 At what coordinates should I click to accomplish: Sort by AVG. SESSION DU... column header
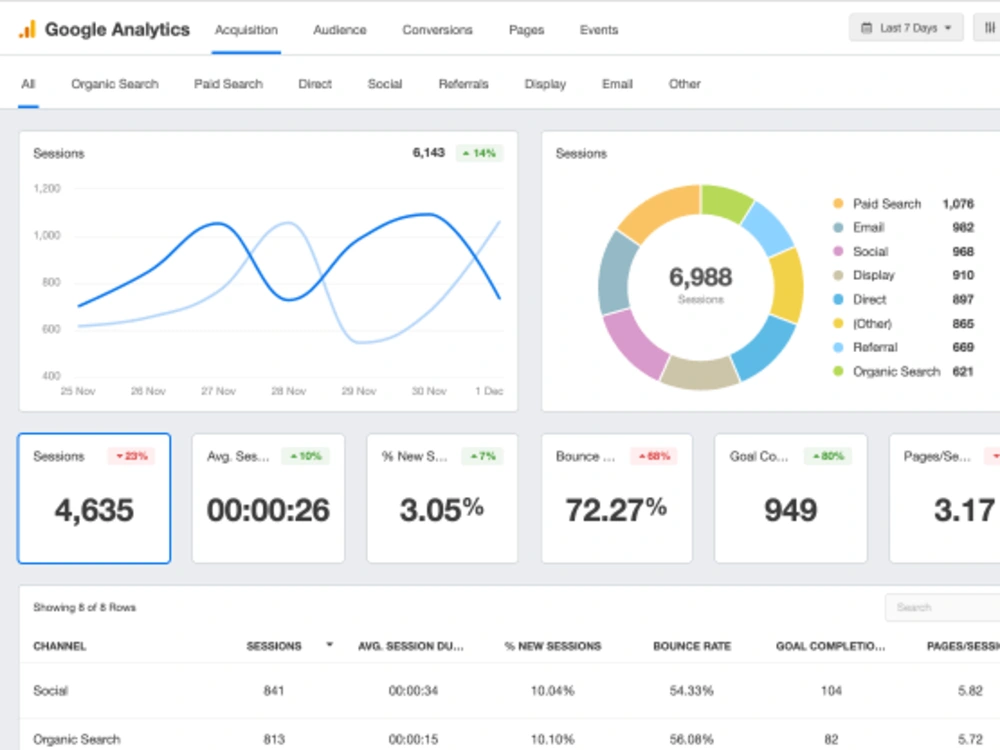411,646
